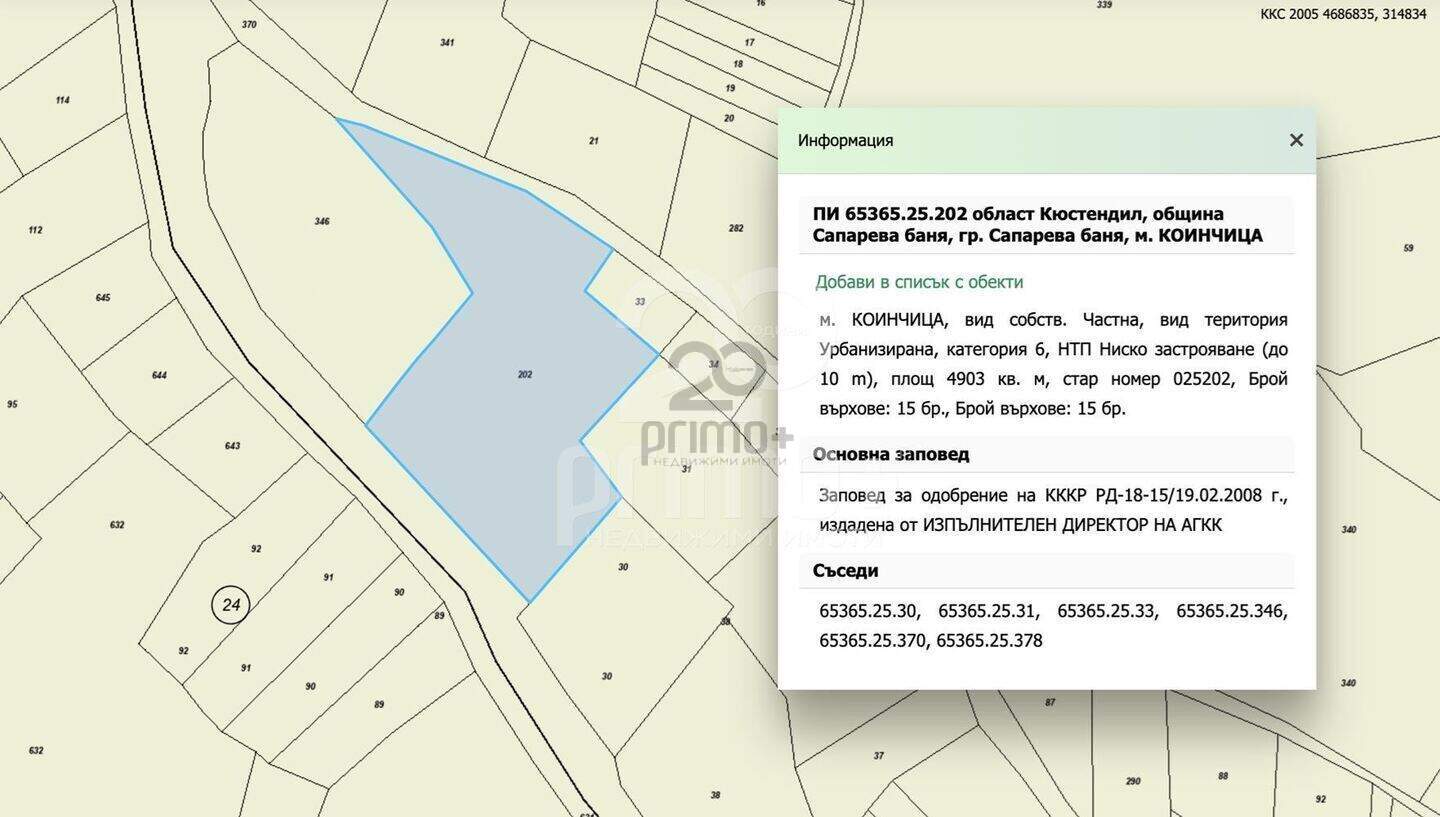Click parcel 645 label on the map
Screen dimensions: 1440x817
[x=103, y=298]
